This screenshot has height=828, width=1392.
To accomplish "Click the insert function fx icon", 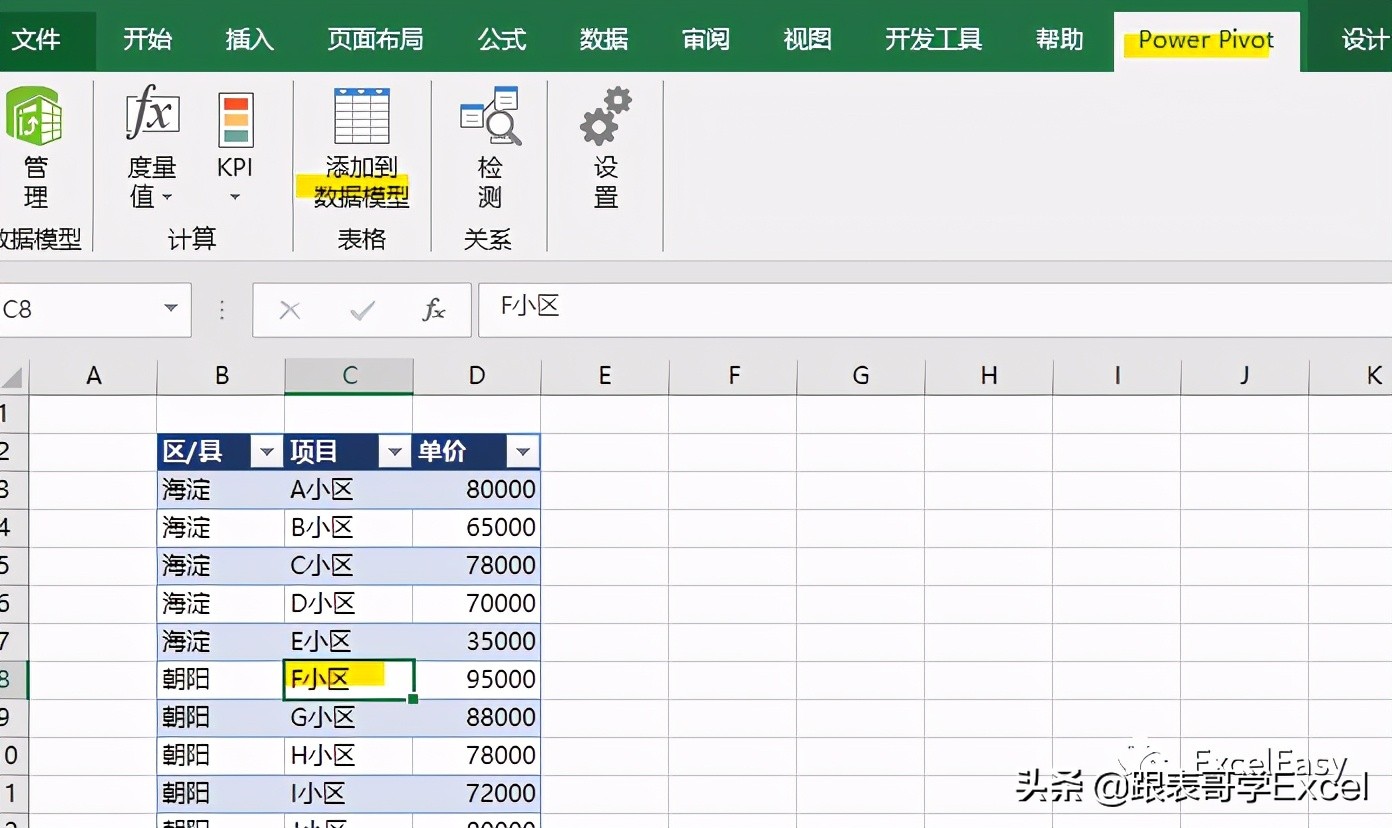I will point(433,310).
